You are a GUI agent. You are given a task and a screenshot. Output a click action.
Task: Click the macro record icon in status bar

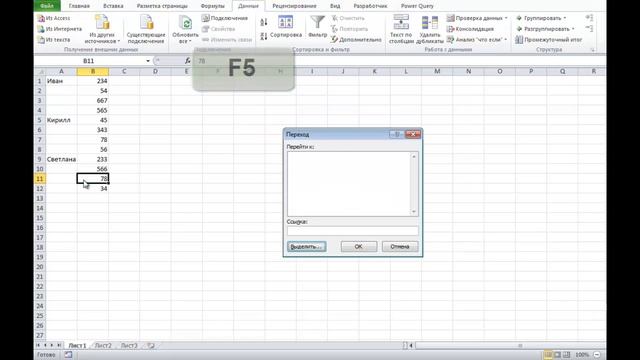pos(68,355)
